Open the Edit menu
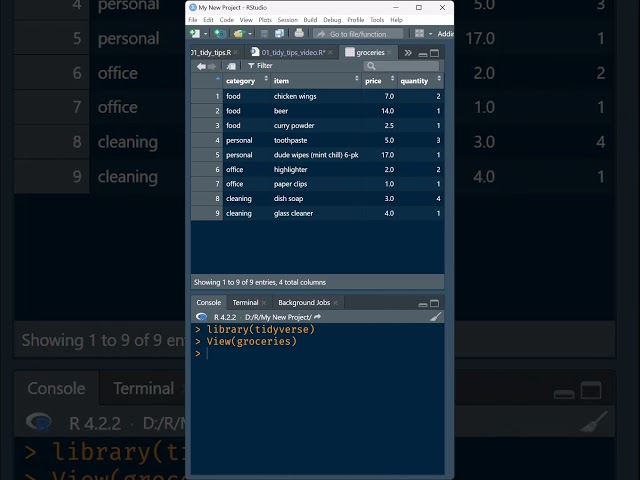Screen dimensions: 640x480 click(x=208, y=20)
